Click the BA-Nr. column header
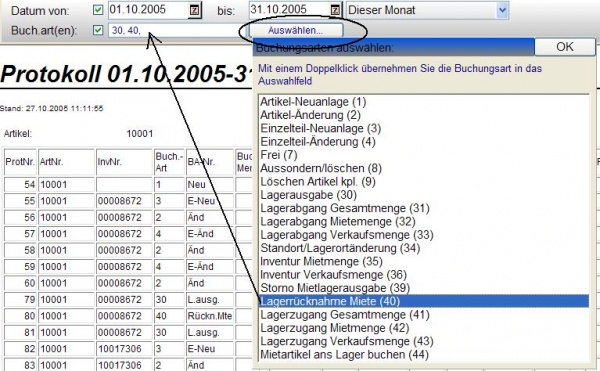 [210, 162]
